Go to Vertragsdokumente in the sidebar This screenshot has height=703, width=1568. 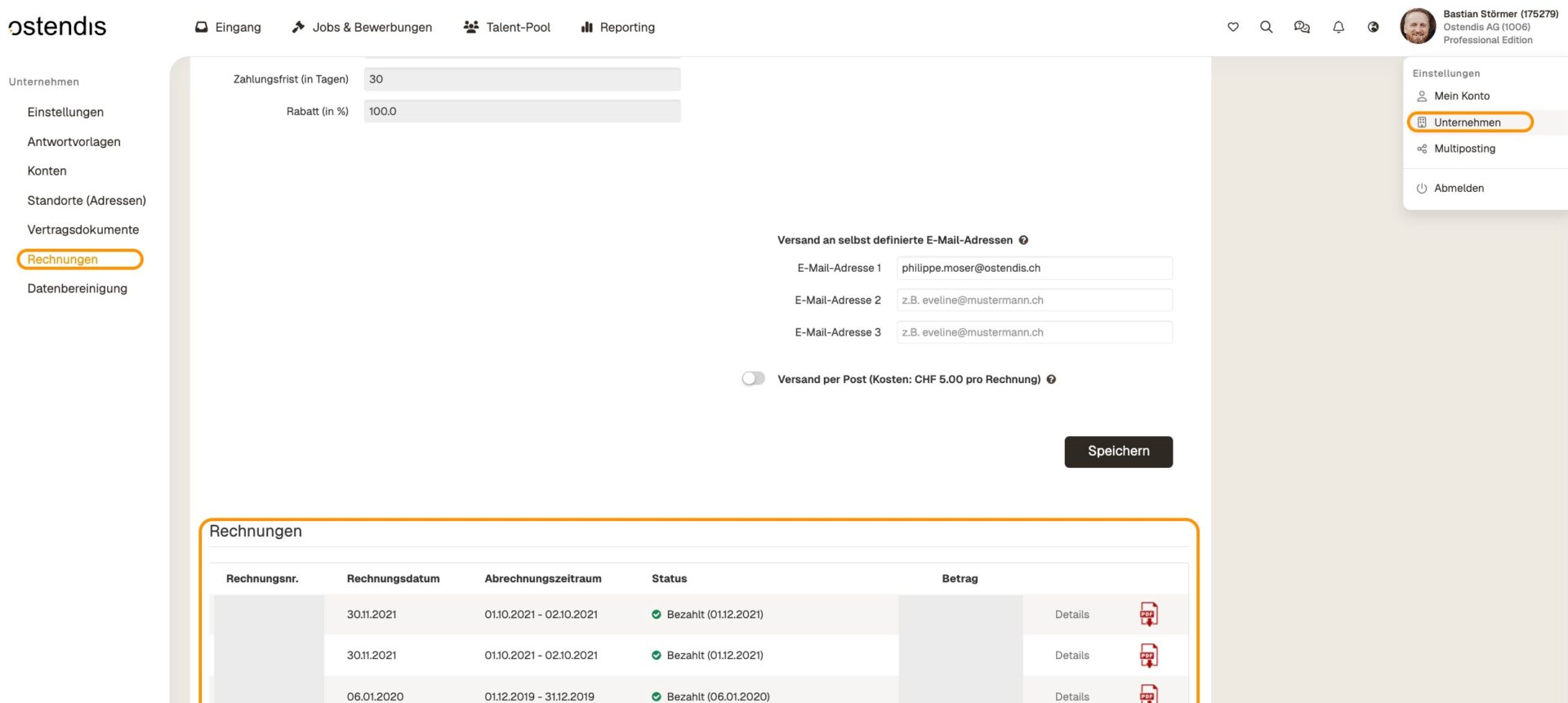(83, 229)
